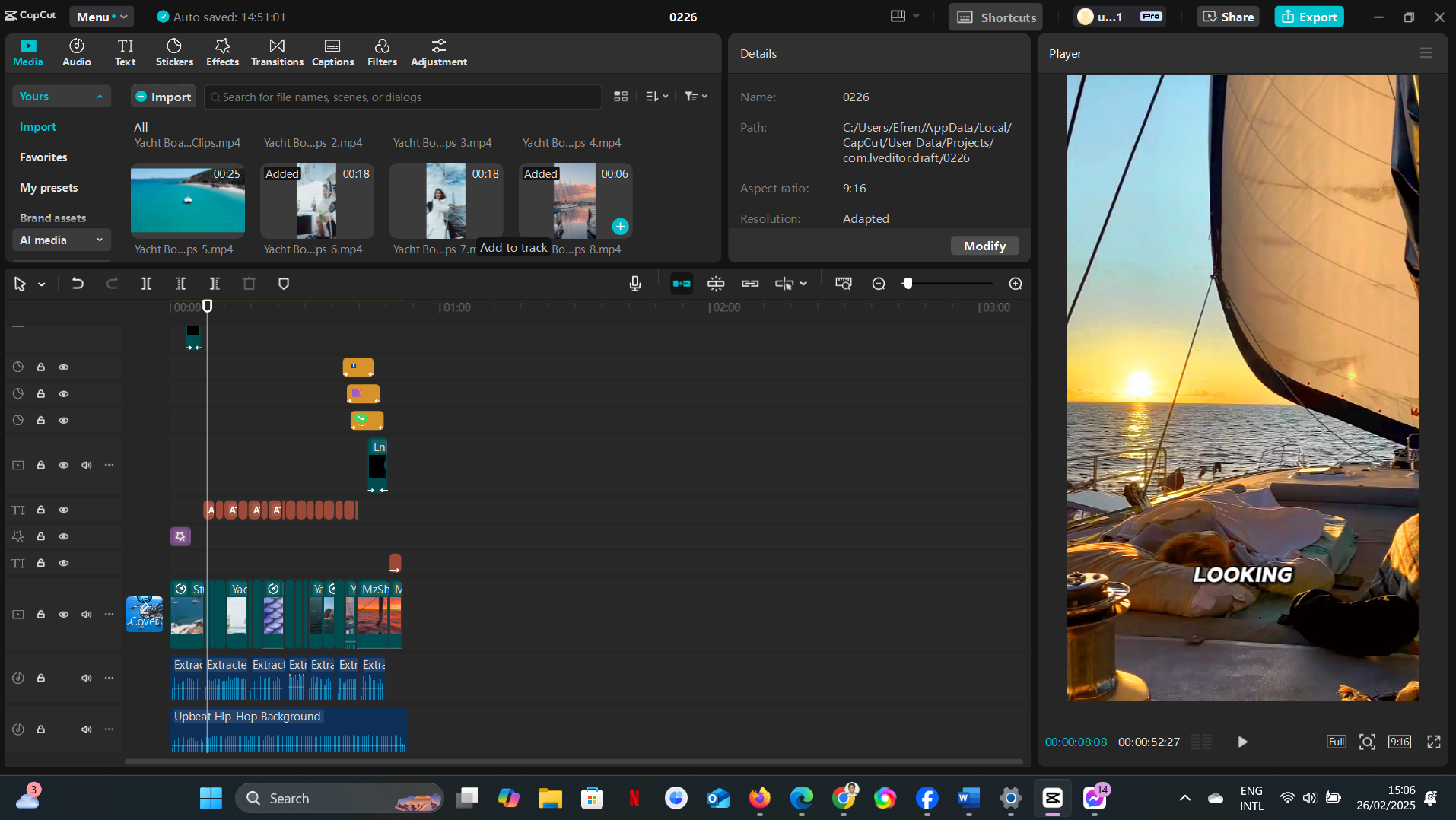The width and height of the screenshot is (1456, 820).
Task: Open the Stickers panel
Action: (174, 52)
